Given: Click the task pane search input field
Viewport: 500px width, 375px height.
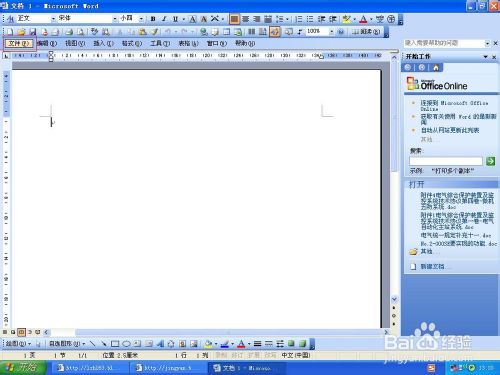Looking at the screenshot, I should click(446, 161).
